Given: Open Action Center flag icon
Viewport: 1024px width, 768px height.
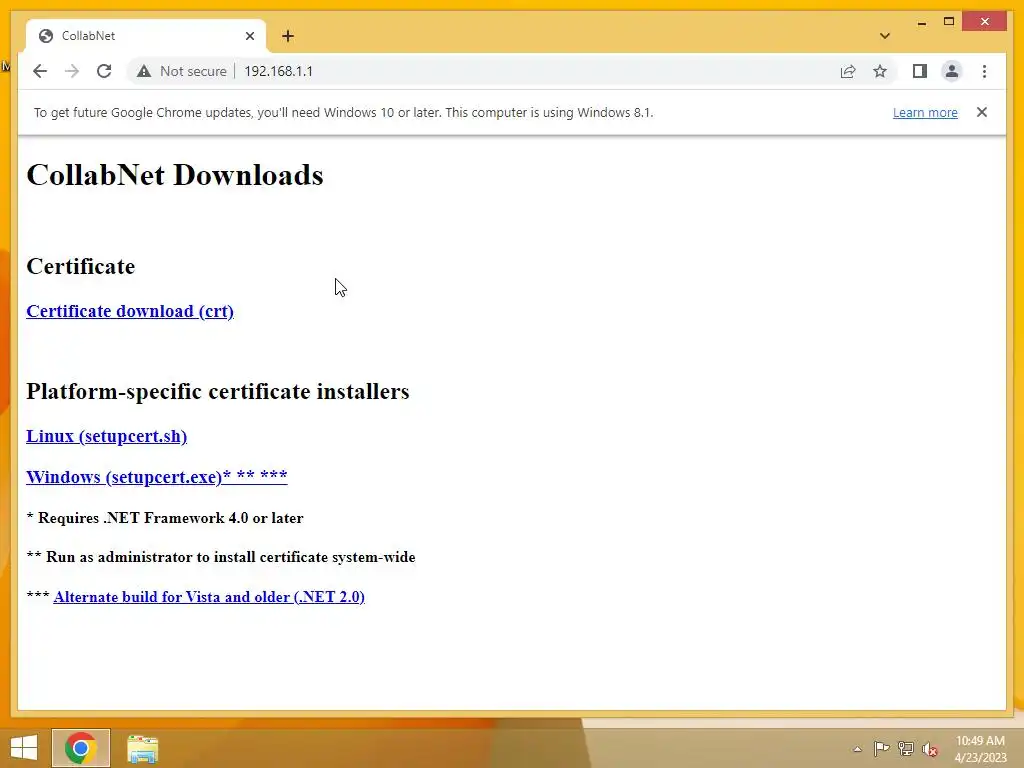Looking at the screenshot, I should pos(881,749).
